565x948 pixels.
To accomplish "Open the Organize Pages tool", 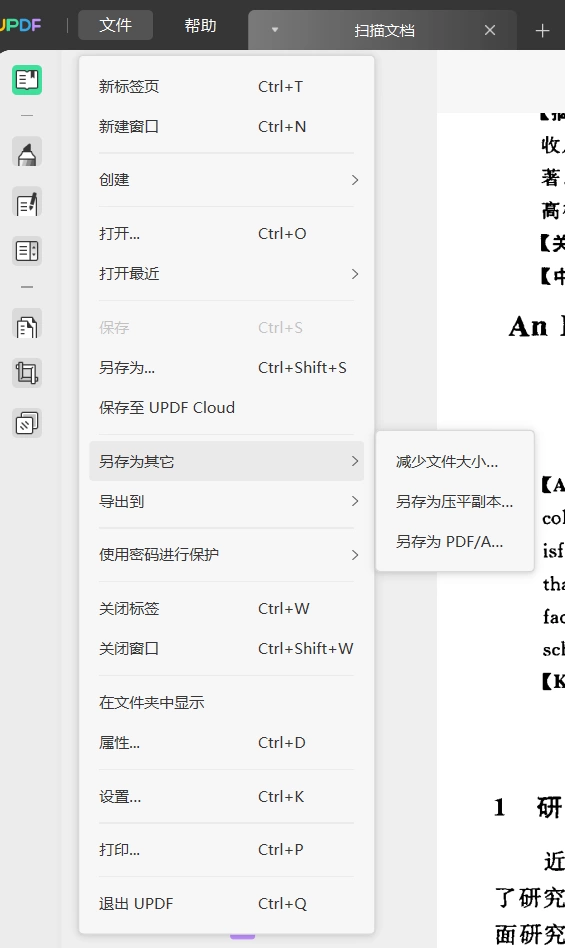I will tap(27, 324).
